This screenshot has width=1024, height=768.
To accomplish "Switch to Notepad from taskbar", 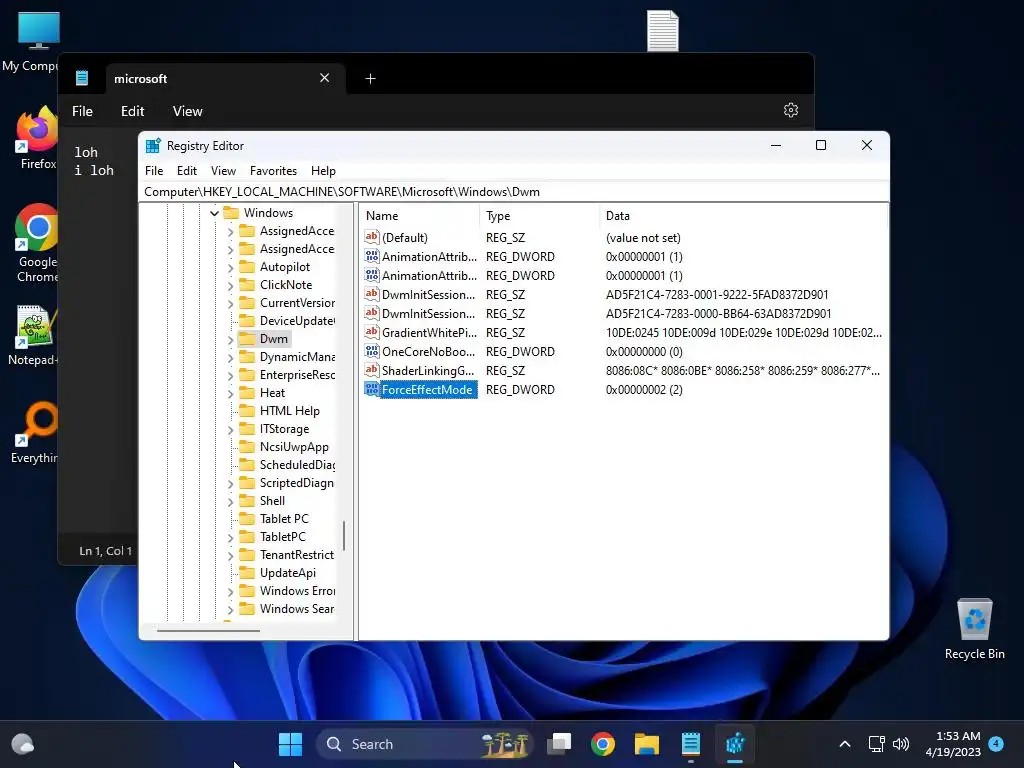I will pyautogui.click(x=690, y=744).
